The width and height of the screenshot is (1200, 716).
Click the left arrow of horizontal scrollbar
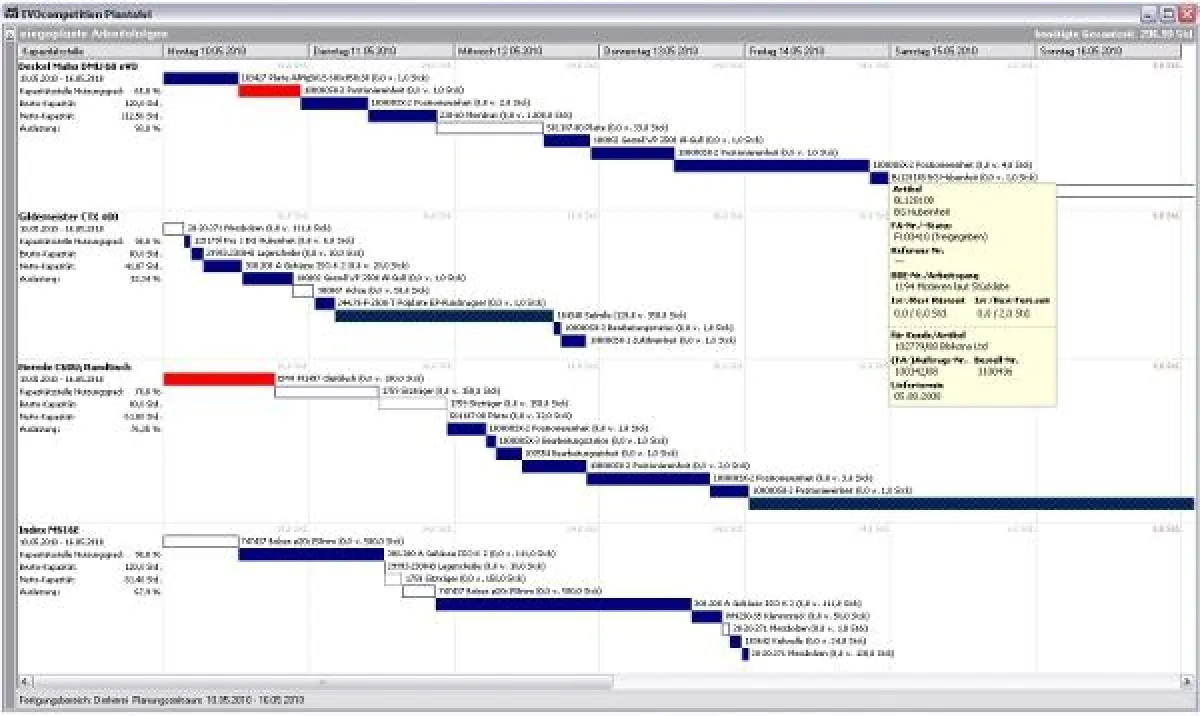tap(23, 682)
